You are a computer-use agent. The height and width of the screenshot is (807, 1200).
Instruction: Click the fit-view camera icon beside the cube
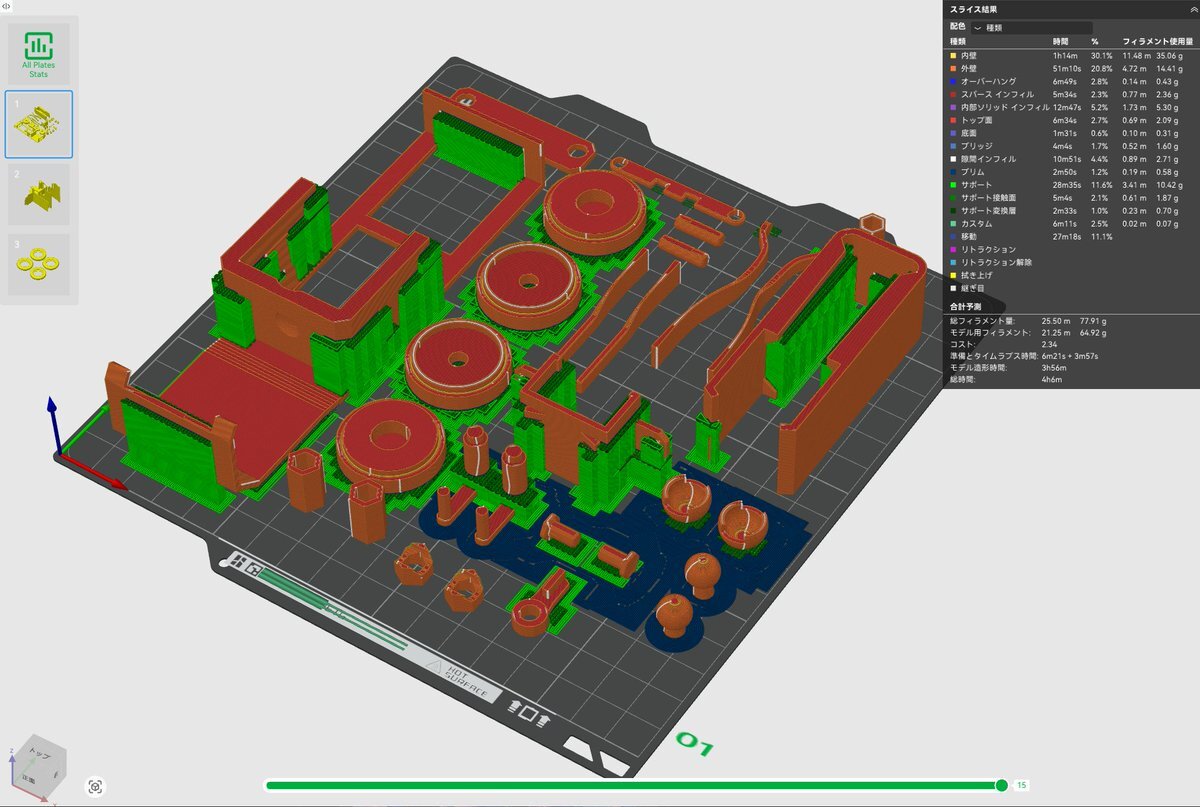(95, 787)
